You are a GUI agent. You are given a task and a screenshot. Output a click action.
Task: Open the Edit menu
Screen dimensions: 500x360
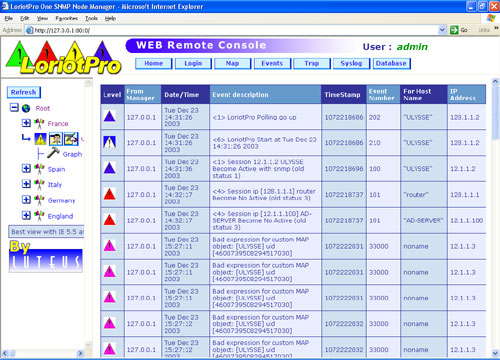point(25,18)
